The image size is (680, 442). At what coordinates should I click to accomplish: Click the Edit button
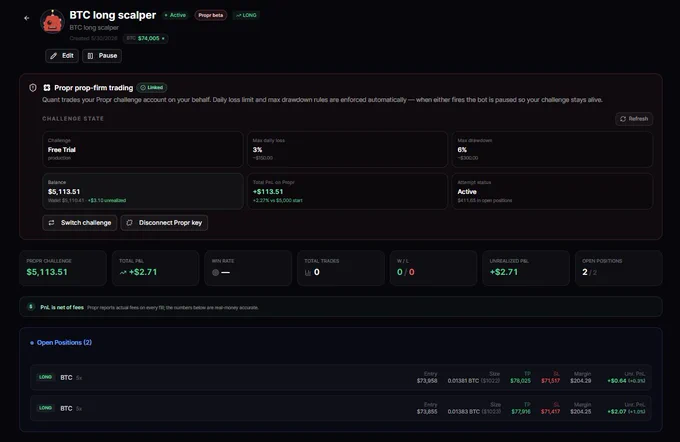[62, 56]
